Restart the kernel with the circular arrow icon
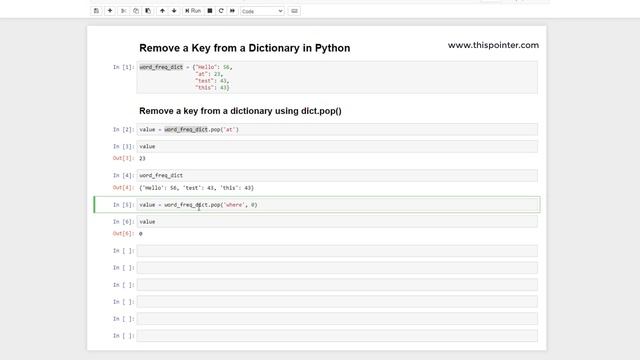 (221, 11)
